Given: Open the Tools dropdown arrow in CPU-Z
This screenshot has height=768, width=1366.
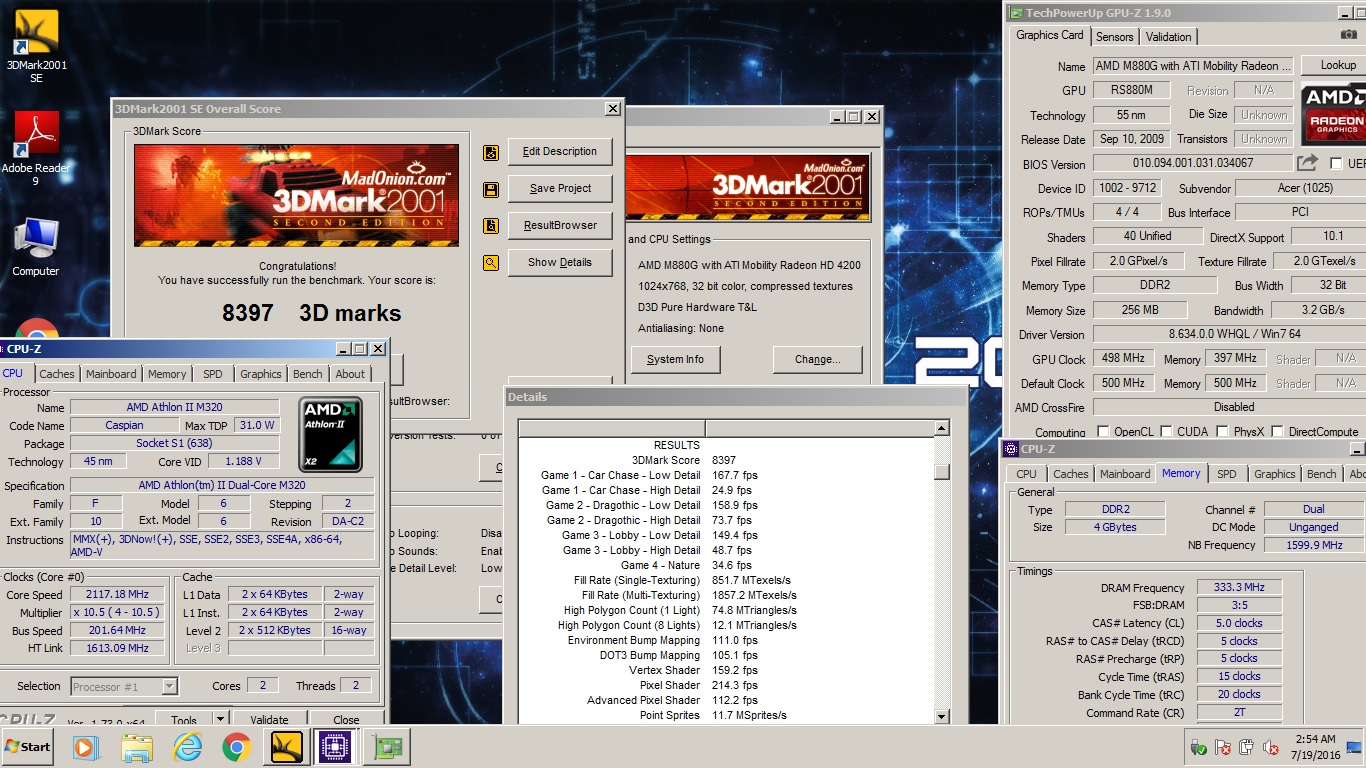Looking at the screenshot, I should click(220, 720).
